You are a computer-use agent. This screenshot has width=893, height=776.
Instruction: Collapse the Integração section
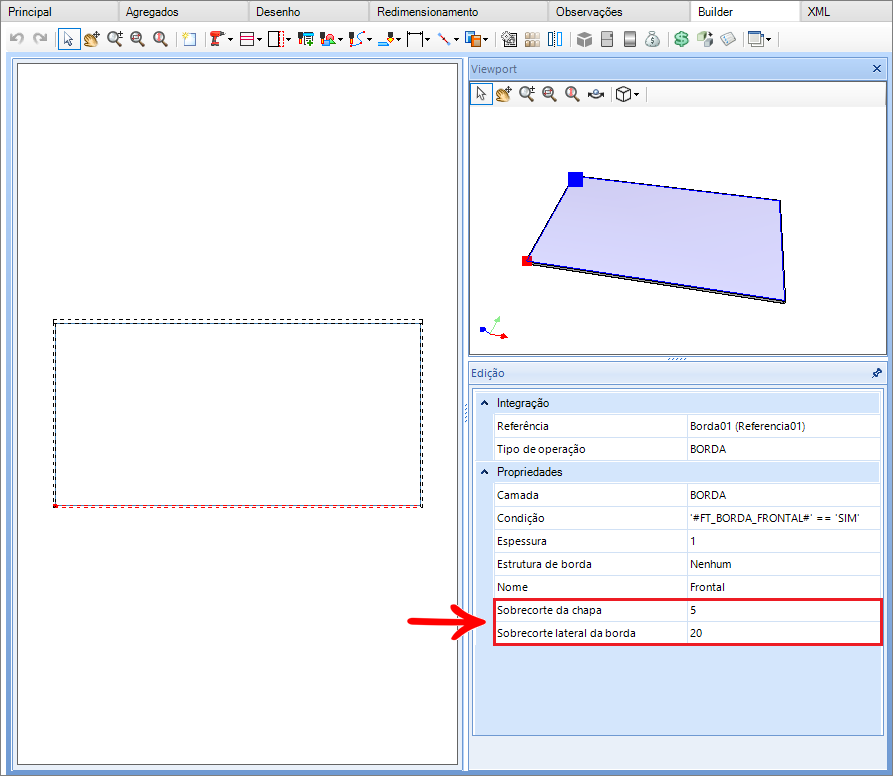click(x=485, y=403)
